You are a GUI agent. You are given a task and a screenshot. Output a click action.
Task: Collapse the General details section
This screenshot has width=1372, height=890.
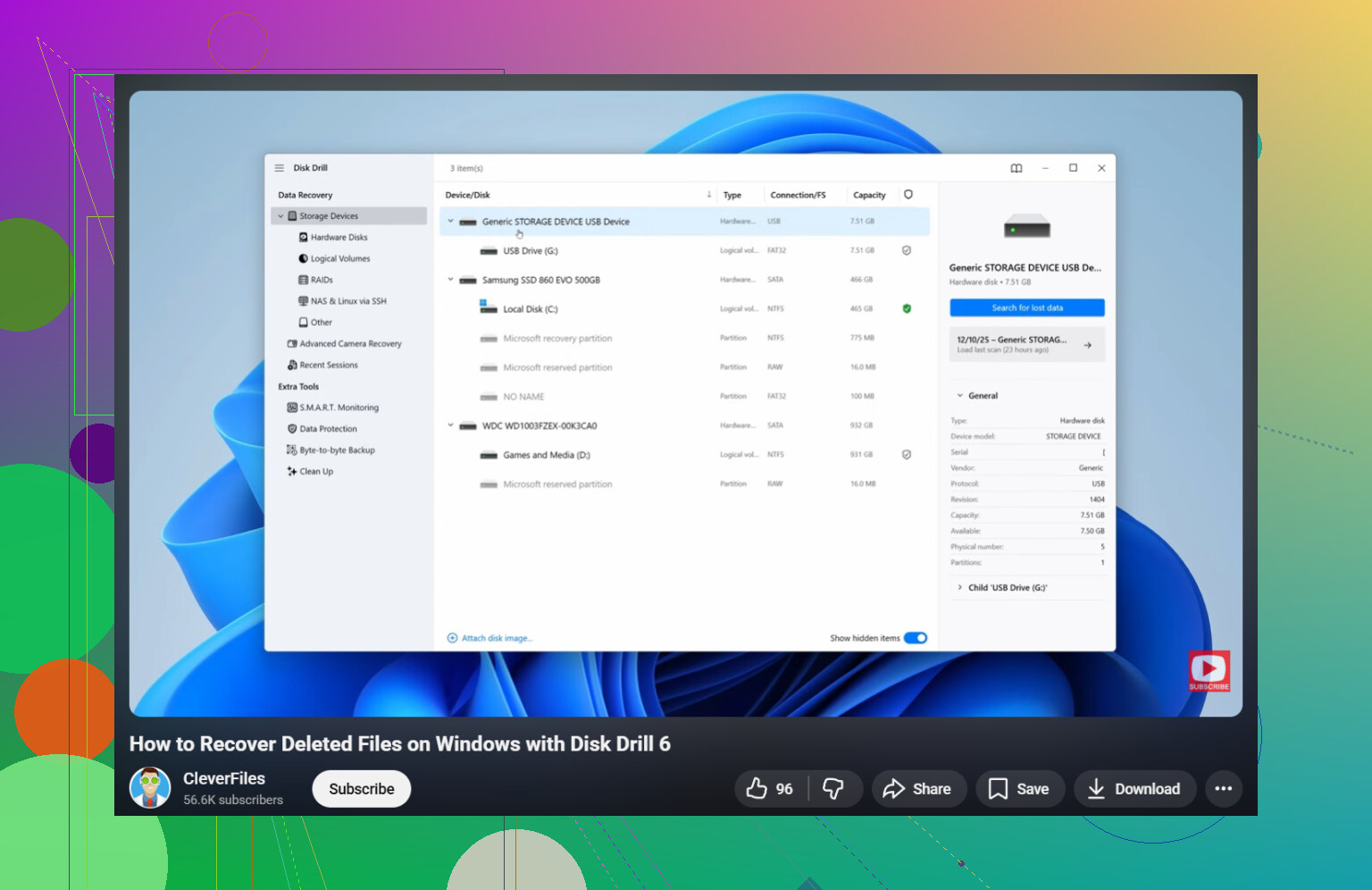coord(960,396)
